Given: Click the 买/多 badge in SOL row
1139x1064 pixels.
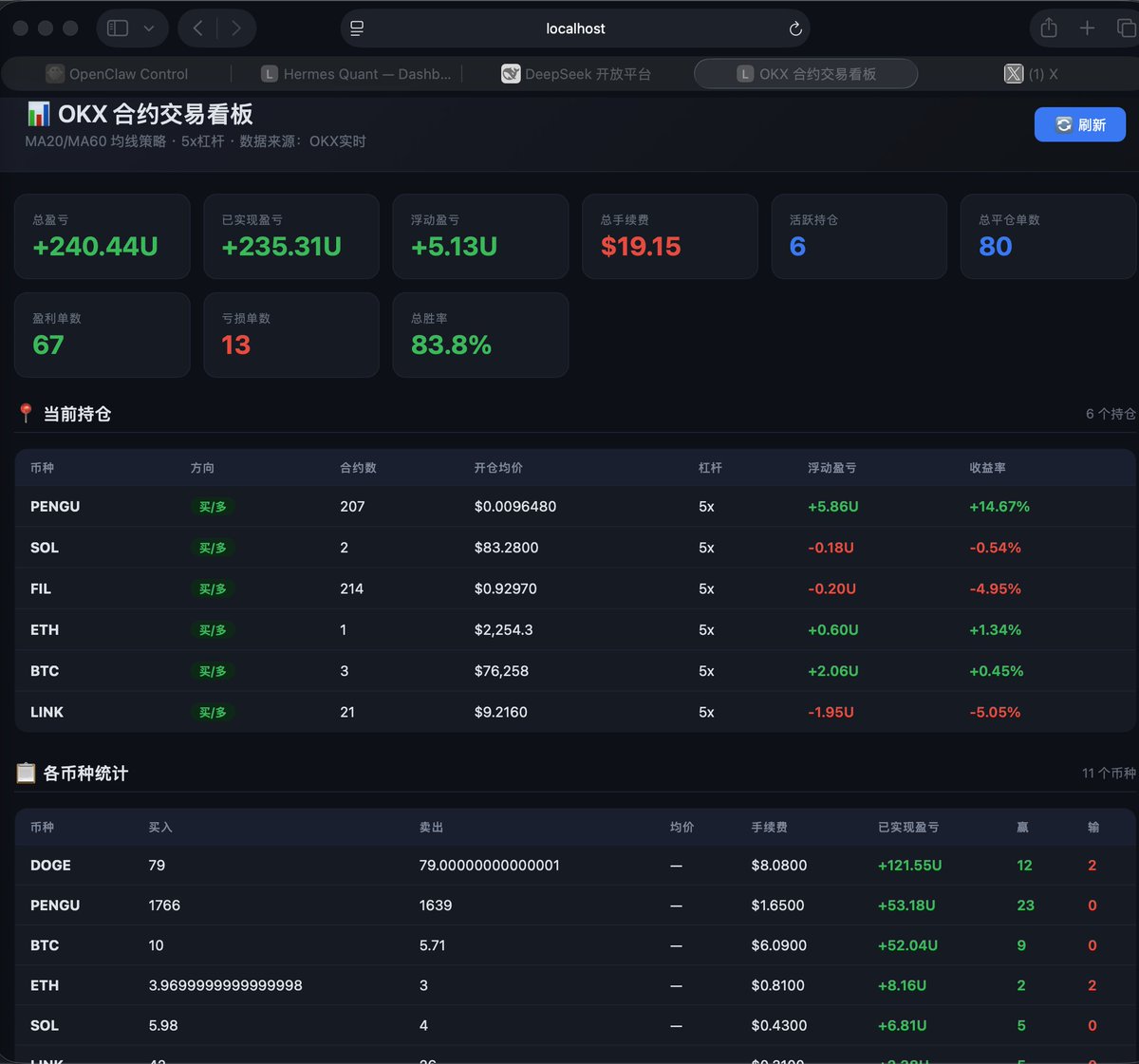Looking at the screenshot, I should pos(213,548).
